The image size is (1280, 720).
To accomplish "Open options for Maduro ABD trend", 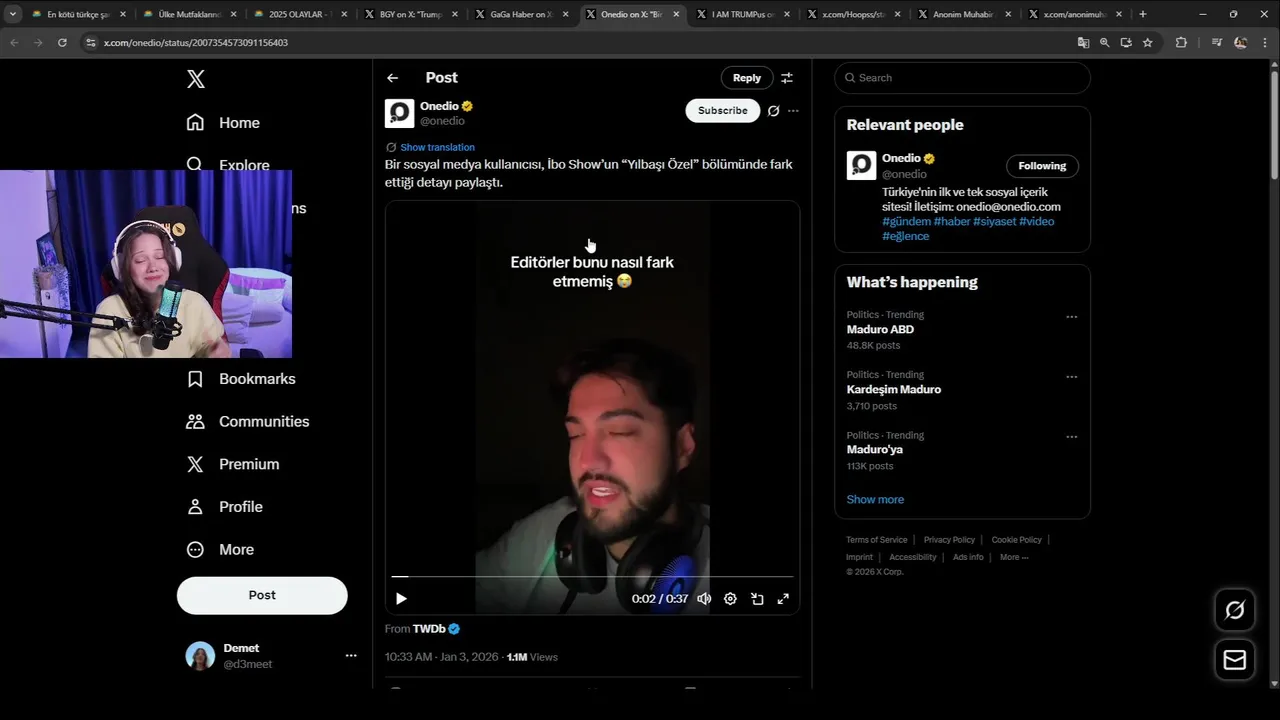I will [1072, 317].
